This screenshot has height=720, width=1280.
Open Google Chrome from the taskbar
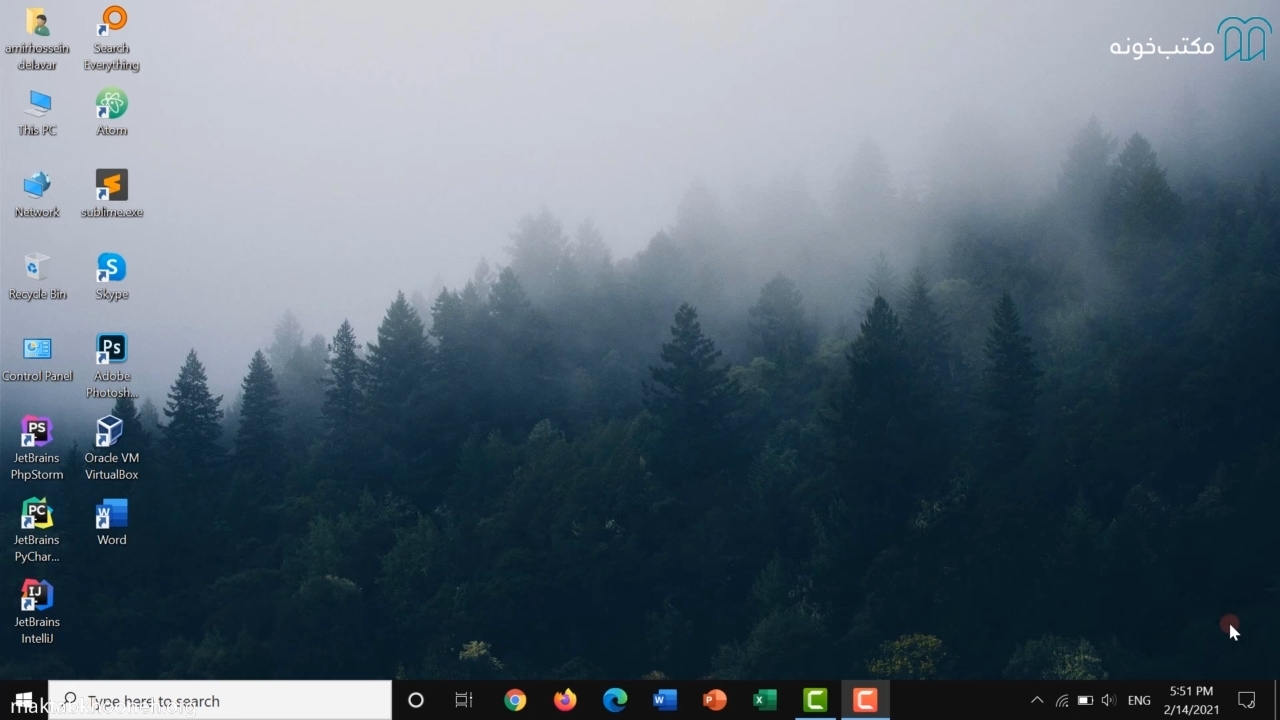pos(515,700)
